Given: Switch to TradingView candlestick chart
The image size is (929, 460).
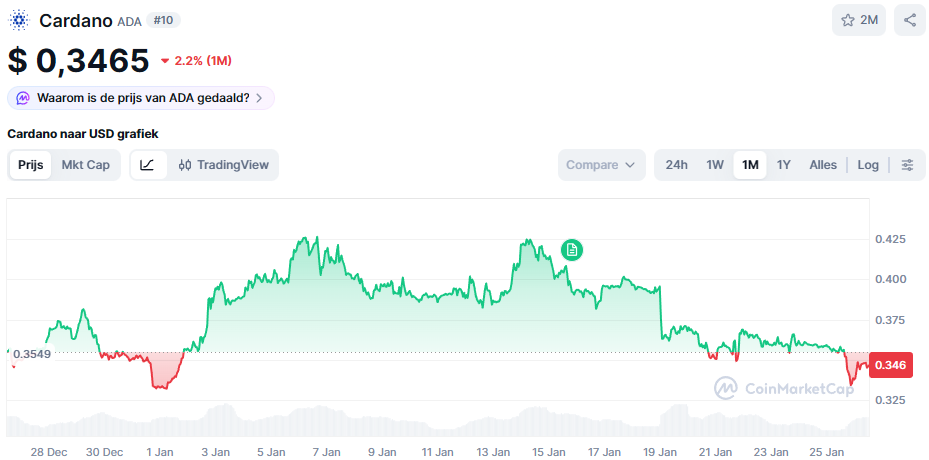Looking at the screenshot, I should 224,165.
